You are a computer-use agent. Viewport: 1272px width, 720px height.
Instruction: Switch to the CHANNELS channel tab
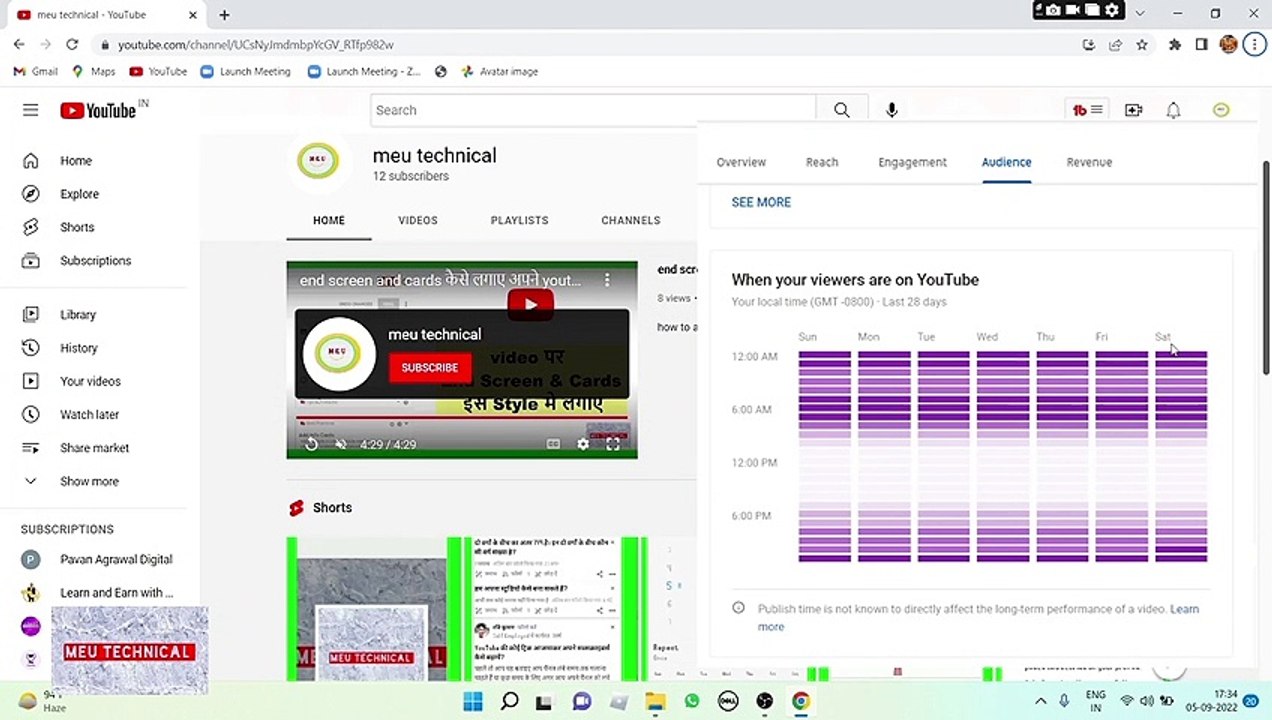tap(631, 220)
